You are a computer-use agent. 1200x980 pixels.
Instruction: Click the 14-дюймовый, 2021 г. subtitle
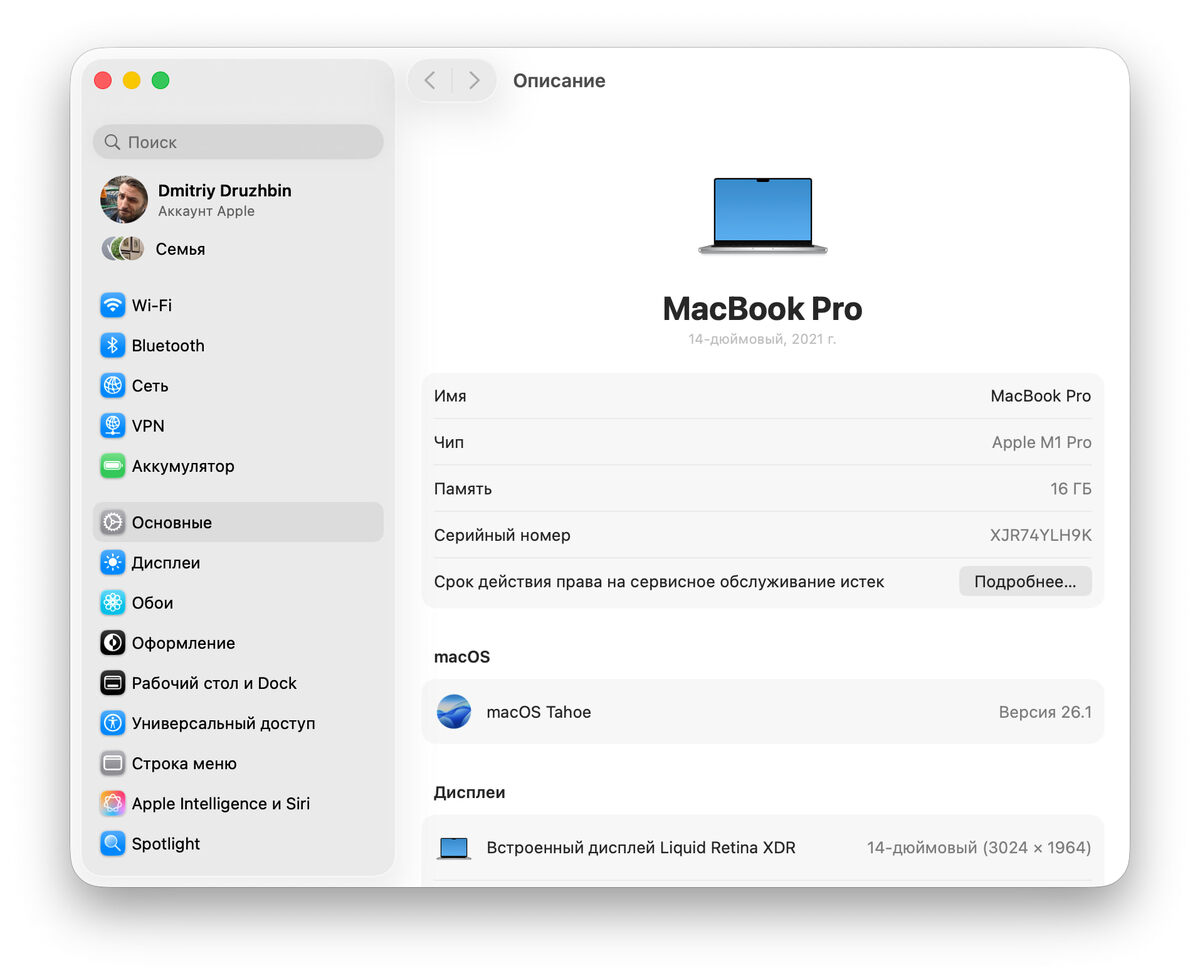[x=762, y=340]
